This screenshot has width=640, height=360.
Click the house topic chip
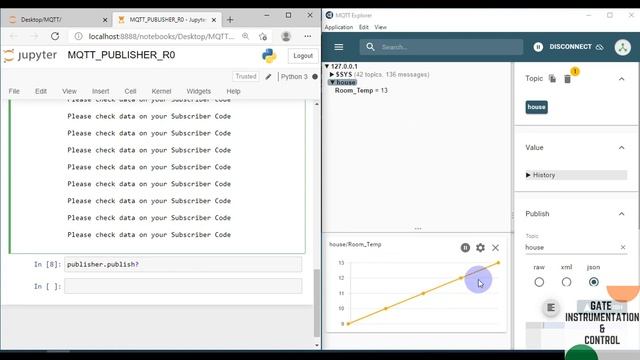pyautogui.click(x=536, y=107)
